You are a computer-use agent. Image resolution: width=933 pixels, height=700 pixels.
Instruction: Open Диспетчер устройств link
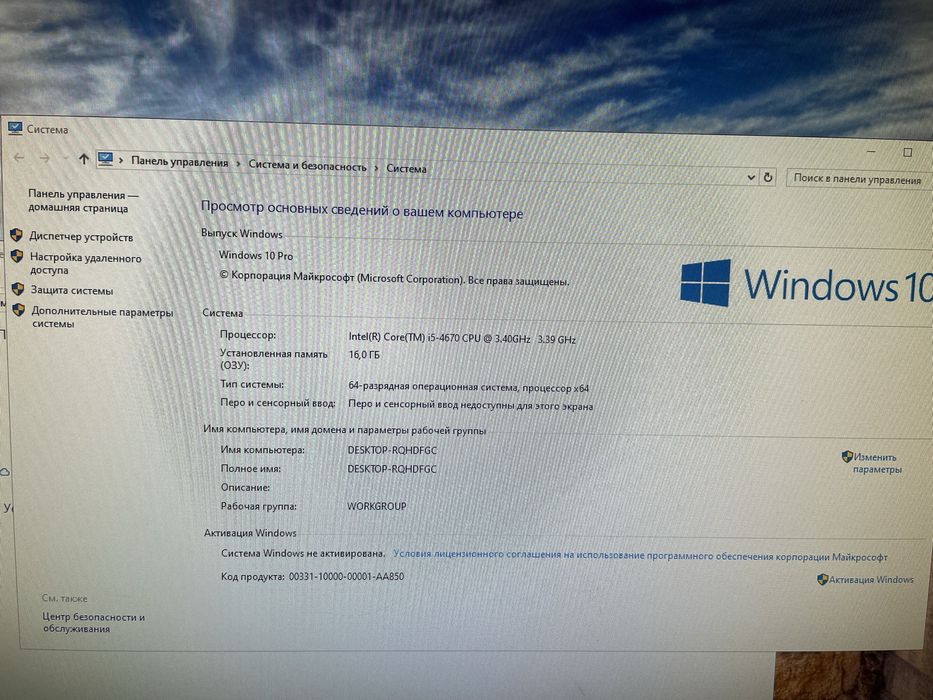81,237
